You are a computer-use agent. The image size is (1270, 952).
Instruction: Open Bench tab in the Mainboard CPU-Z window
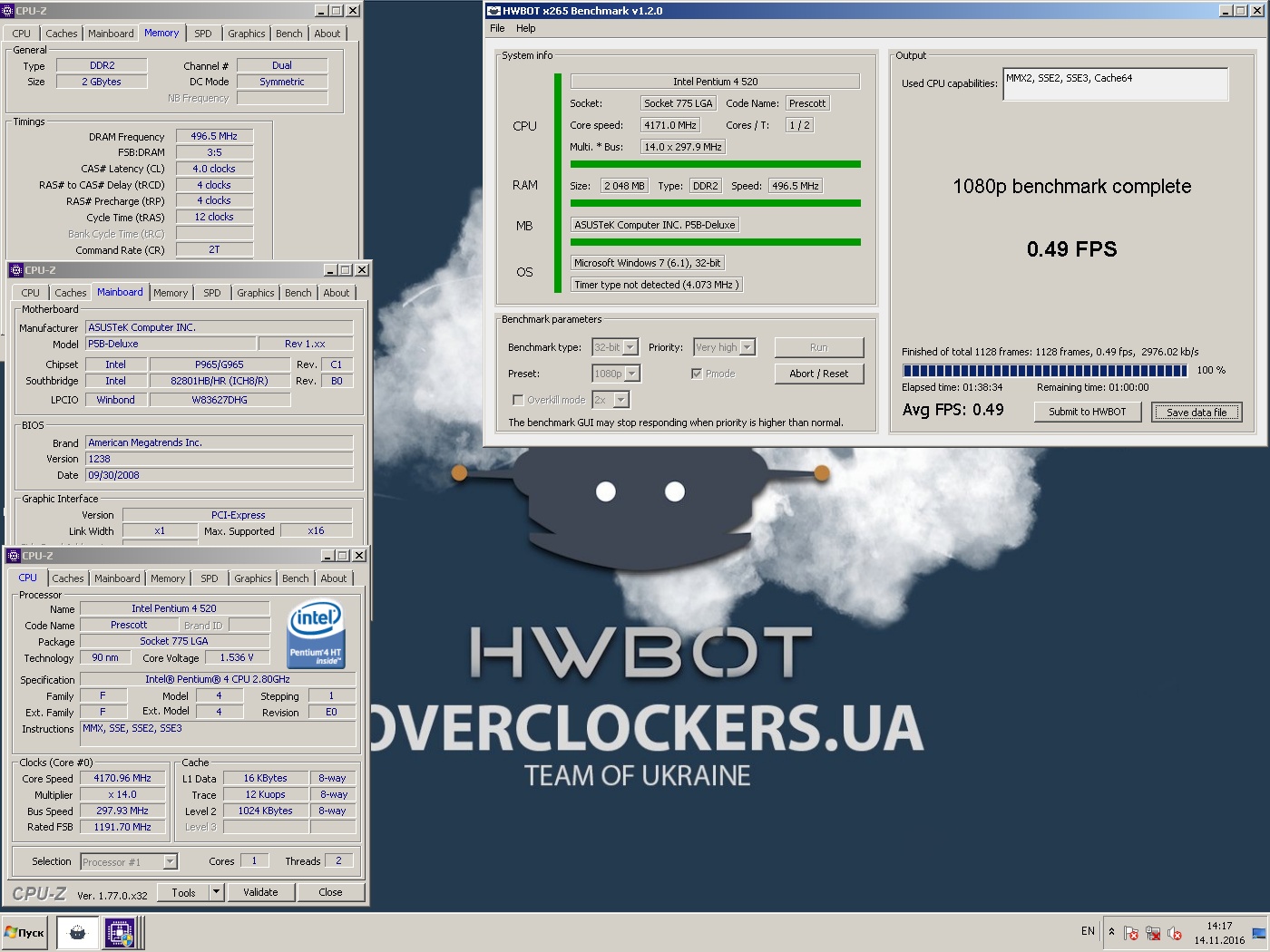[298, 293]
